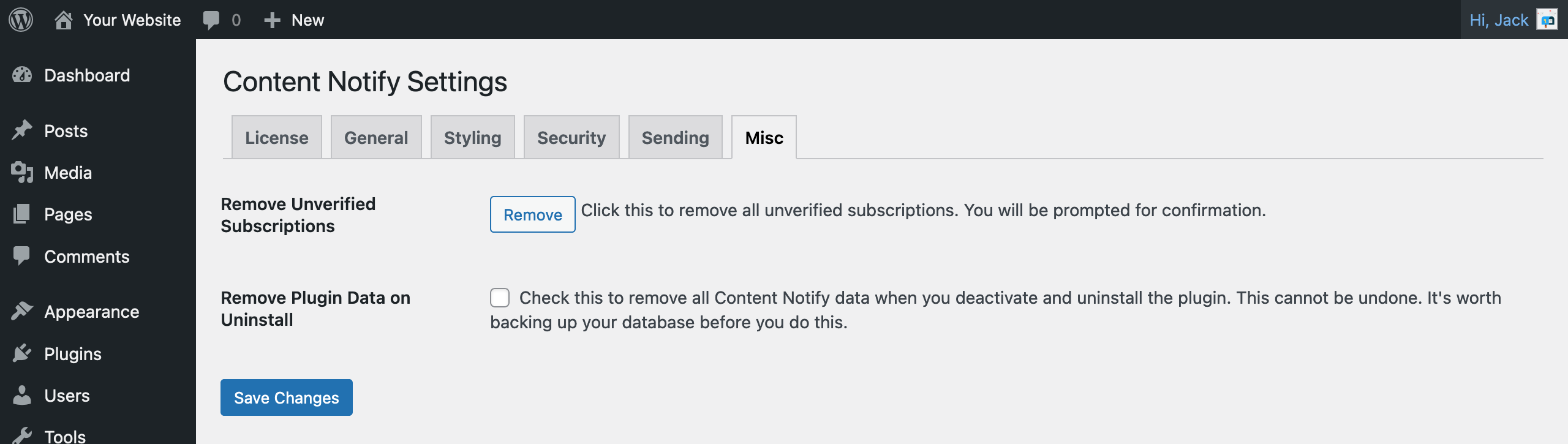The height and width of the screenshot is (444, 1568).
Task: Click the plus New icon
Action: (272, 20)
